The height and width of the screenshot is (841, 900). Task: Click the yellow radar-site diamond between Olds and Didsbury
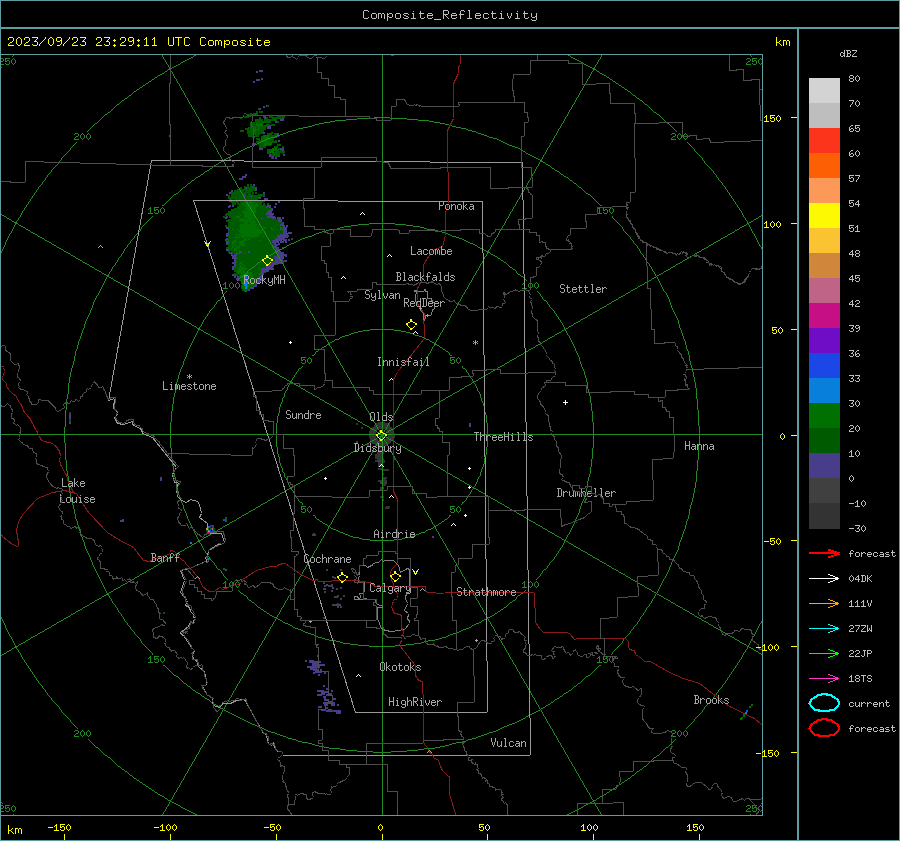click(x=381, y=436)
